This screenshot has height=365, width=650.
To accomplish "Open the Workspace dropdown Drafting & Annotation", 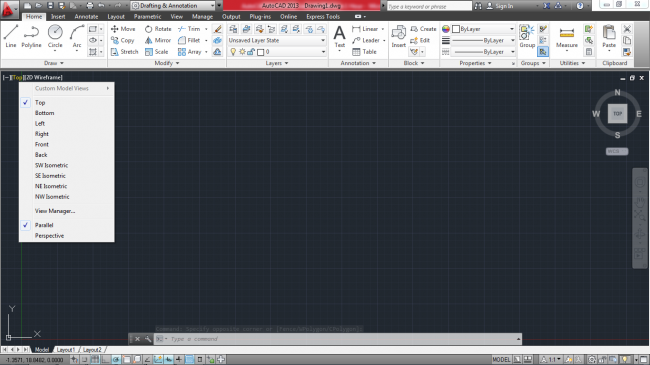I will tap(173, 6).
